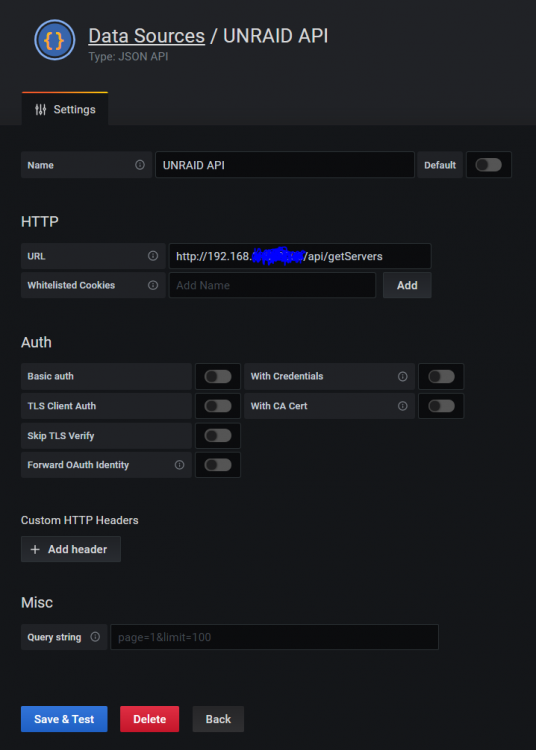536x750 pixels.
Task: Click the With Credentials info icon
Action: pos(403,376)
